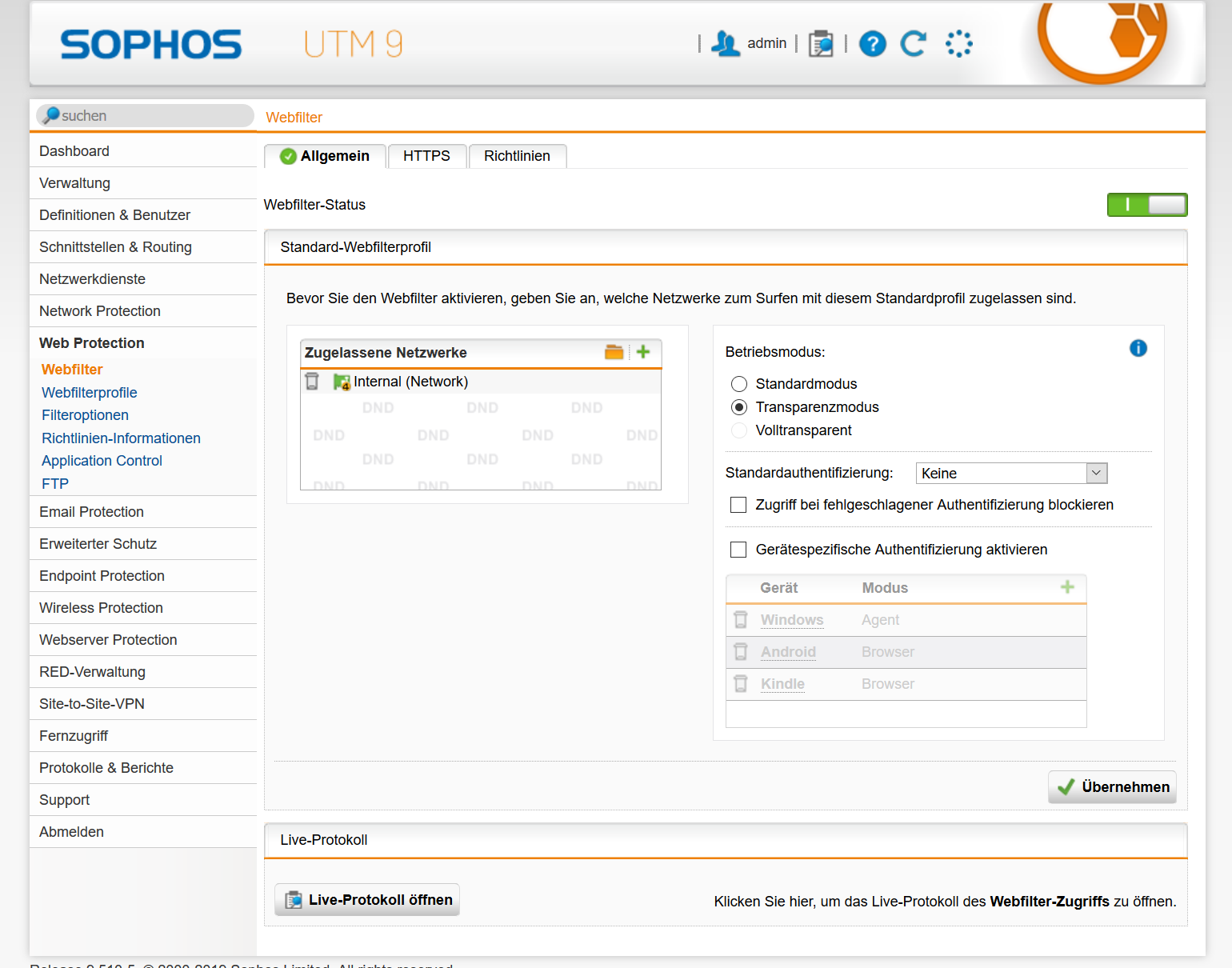The image size is (1232, 968).
Task: Switch to the Richtlinien tab
Action: tap(517, 156)
